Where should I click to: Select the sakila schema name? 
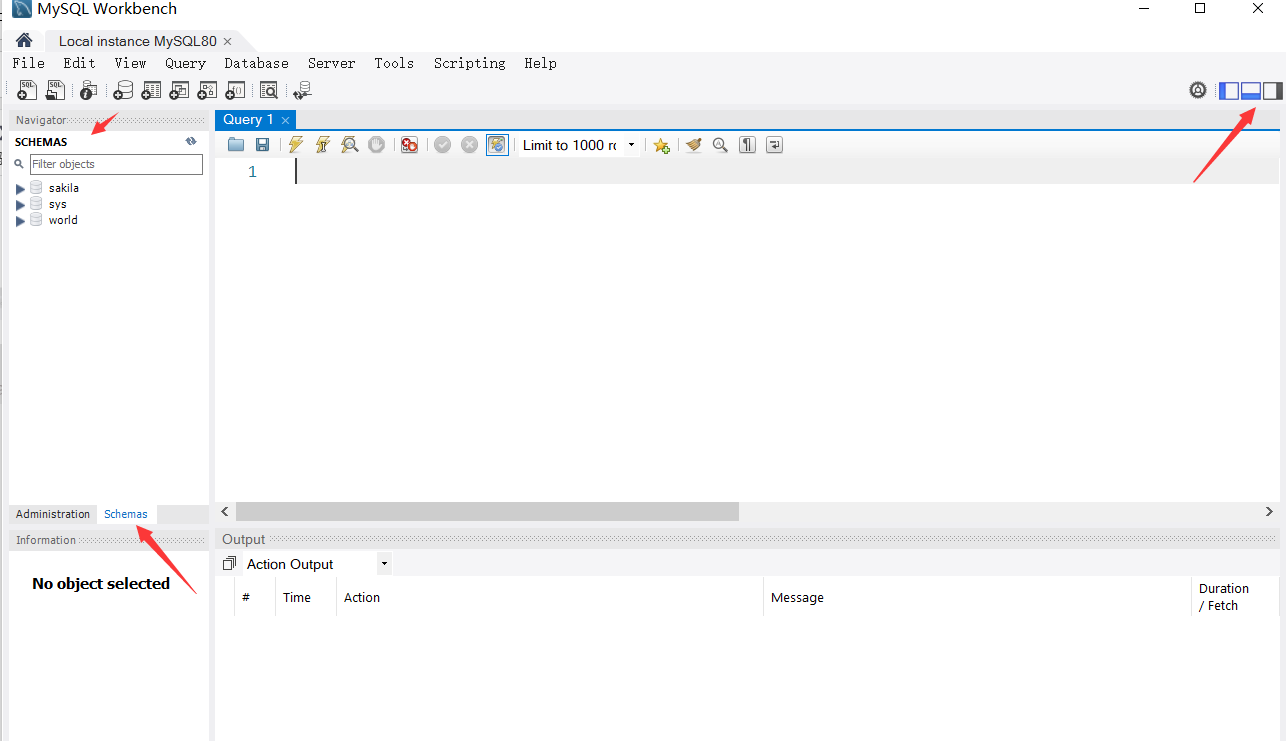click(x=64, y=188)
